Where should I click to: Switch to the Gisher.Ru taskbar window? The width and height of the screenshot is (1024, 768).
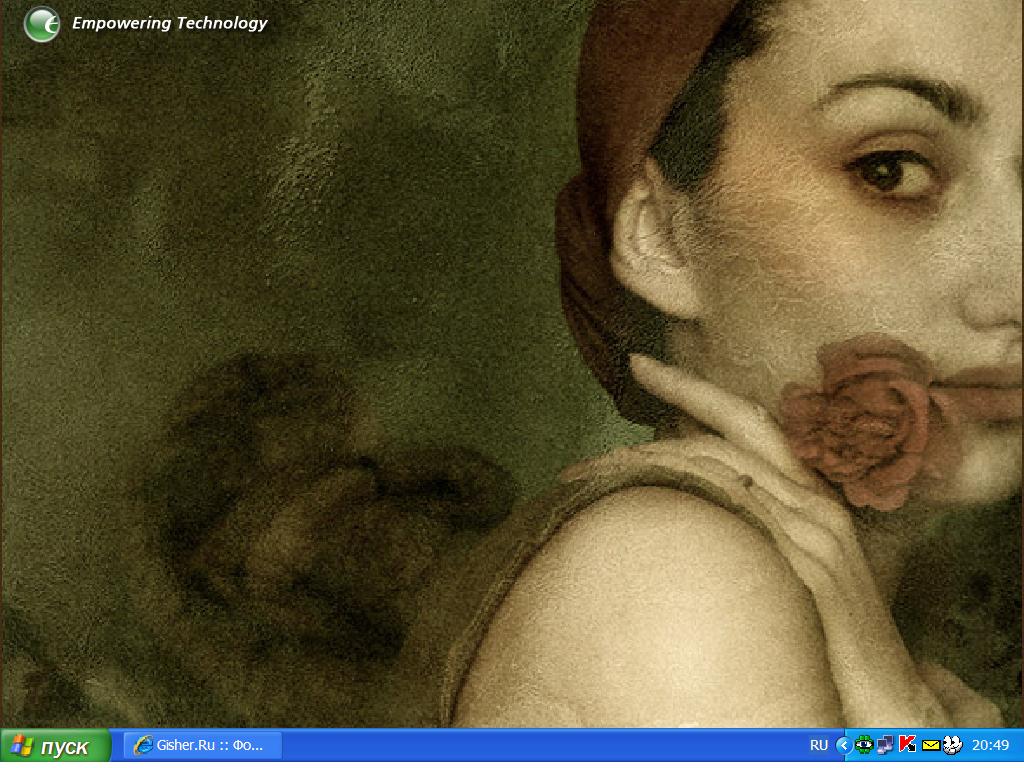203,745
